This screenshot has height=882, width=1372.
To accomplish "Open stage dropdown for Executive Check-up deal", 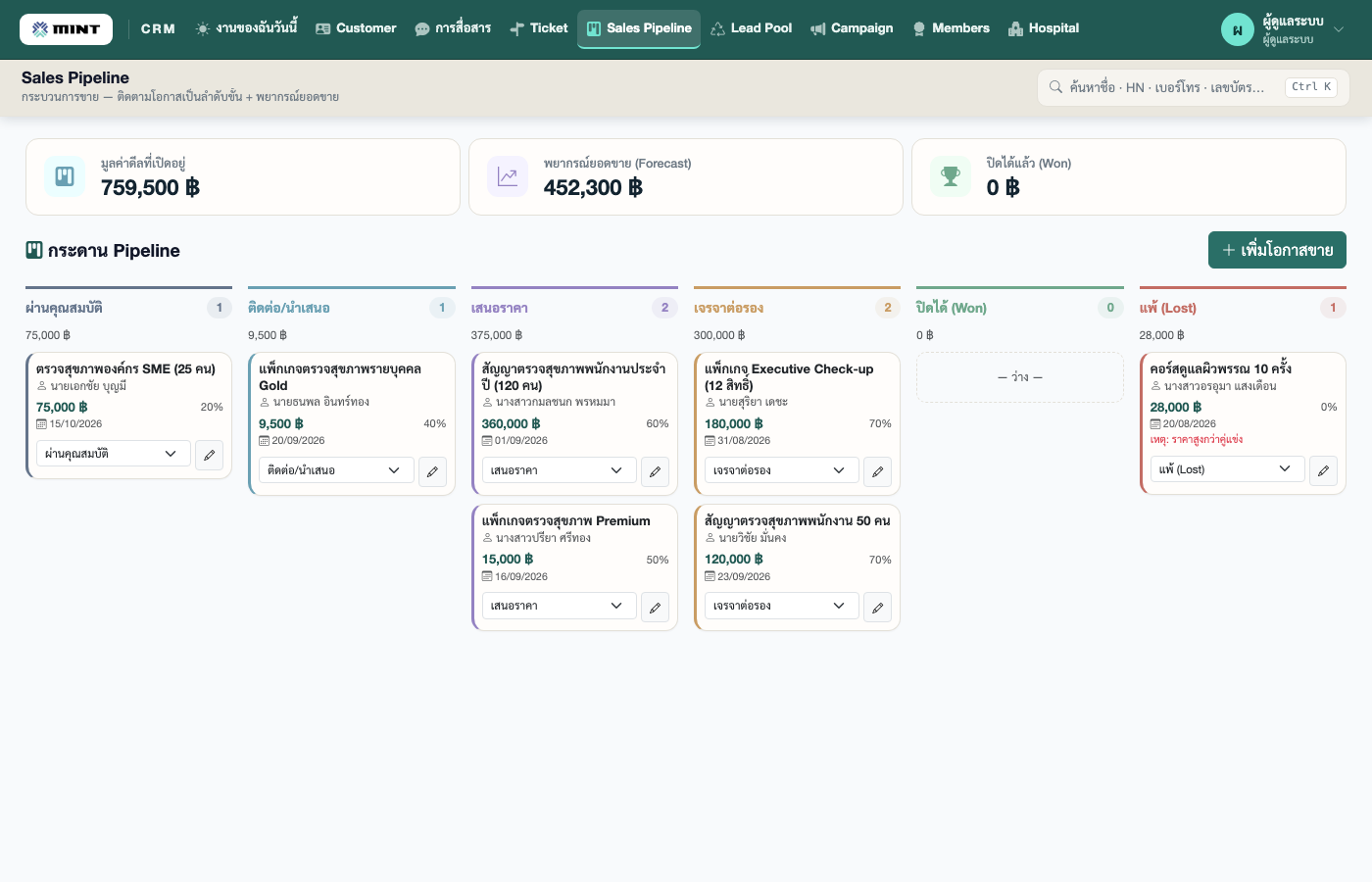I will (782, 470).
